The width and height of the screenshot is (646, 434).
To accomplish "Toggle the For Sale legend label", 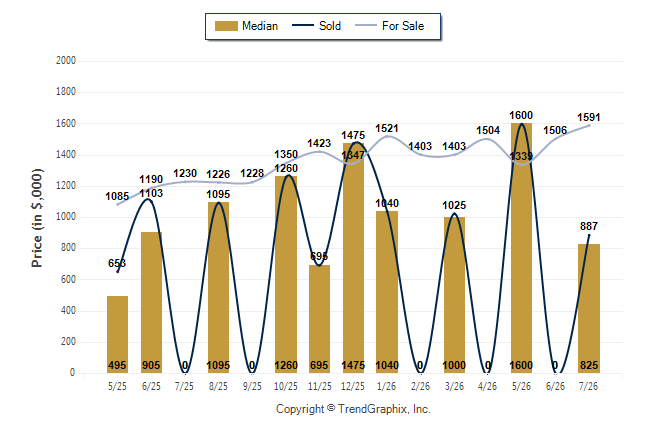I will [x=403, y=26].
